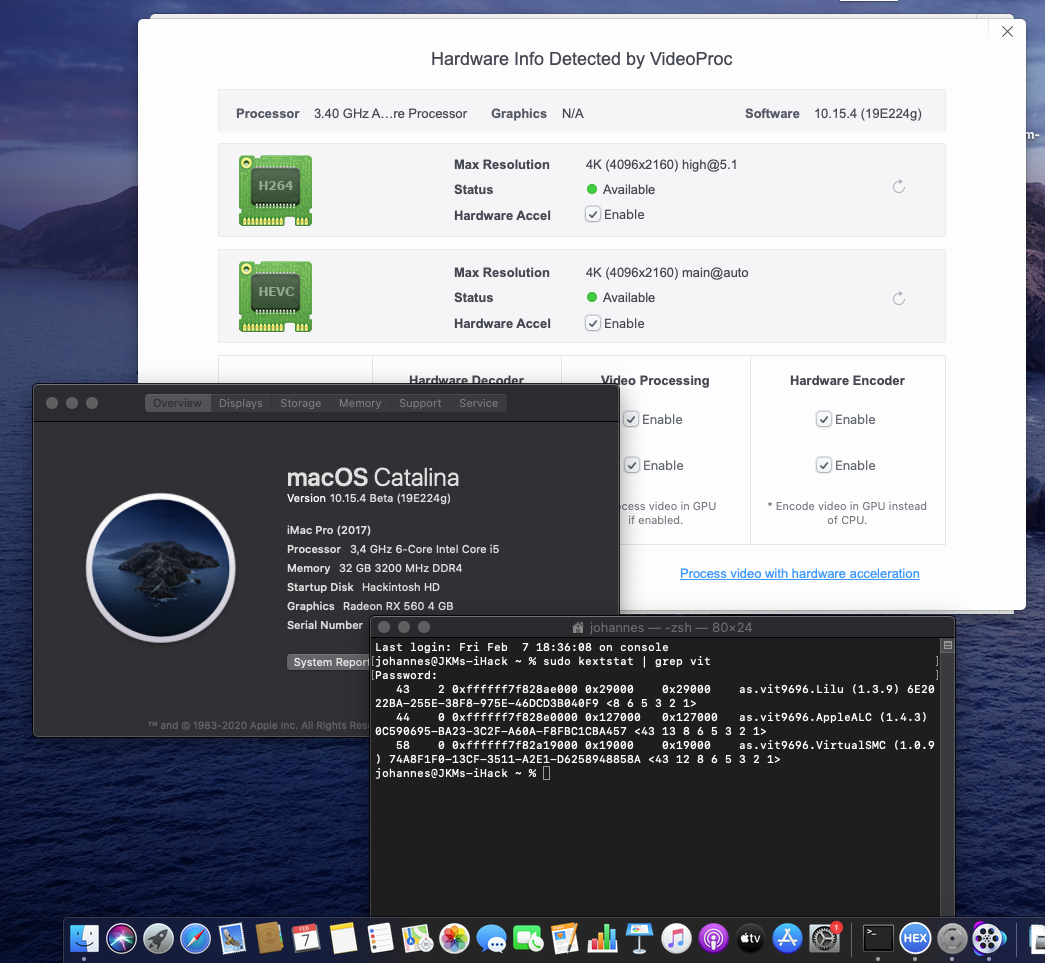Open Hex Fiend from the dock
The height and width of the screenshot is (963, 1045).
914,938
